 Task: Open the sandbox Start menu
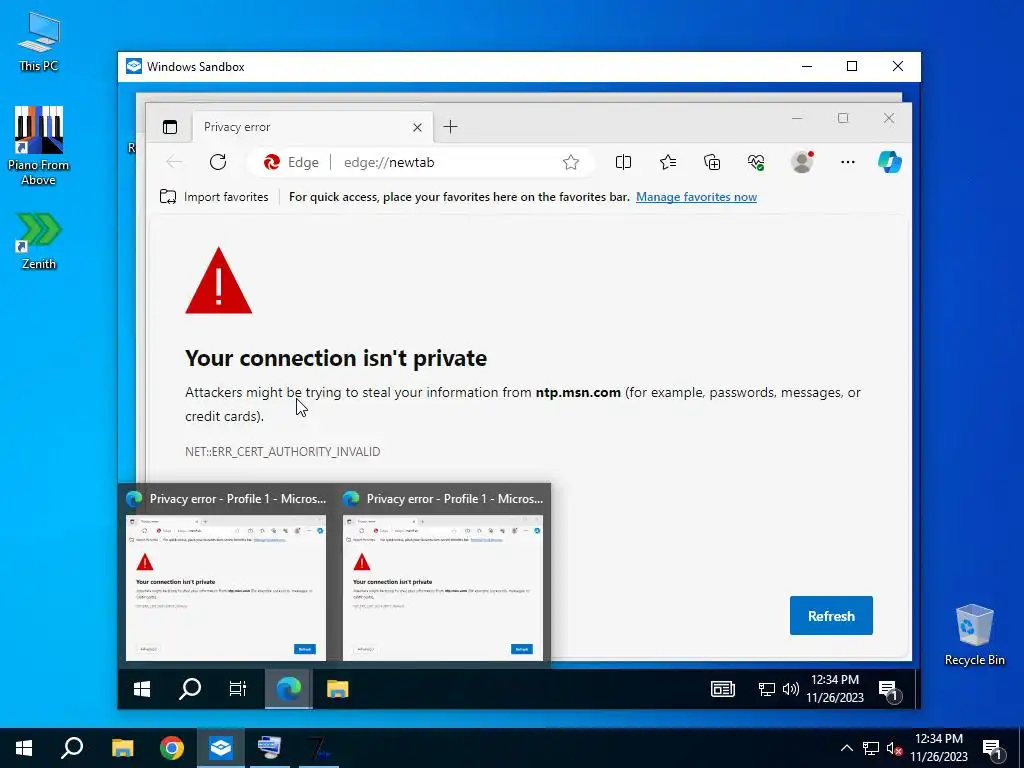142,689
